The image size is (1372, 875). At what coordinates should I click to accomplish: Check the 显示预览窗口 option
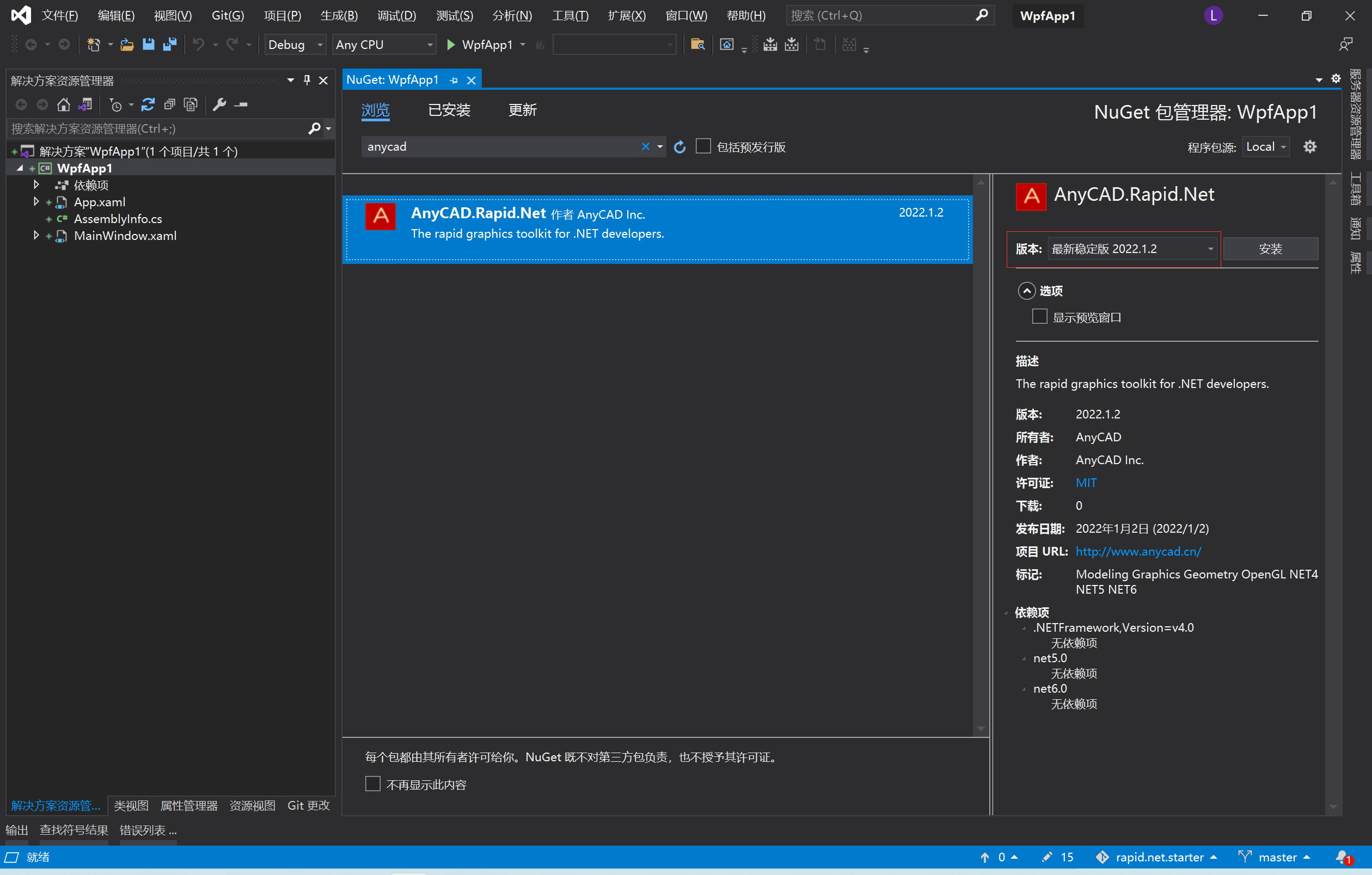coord(1039,316)
